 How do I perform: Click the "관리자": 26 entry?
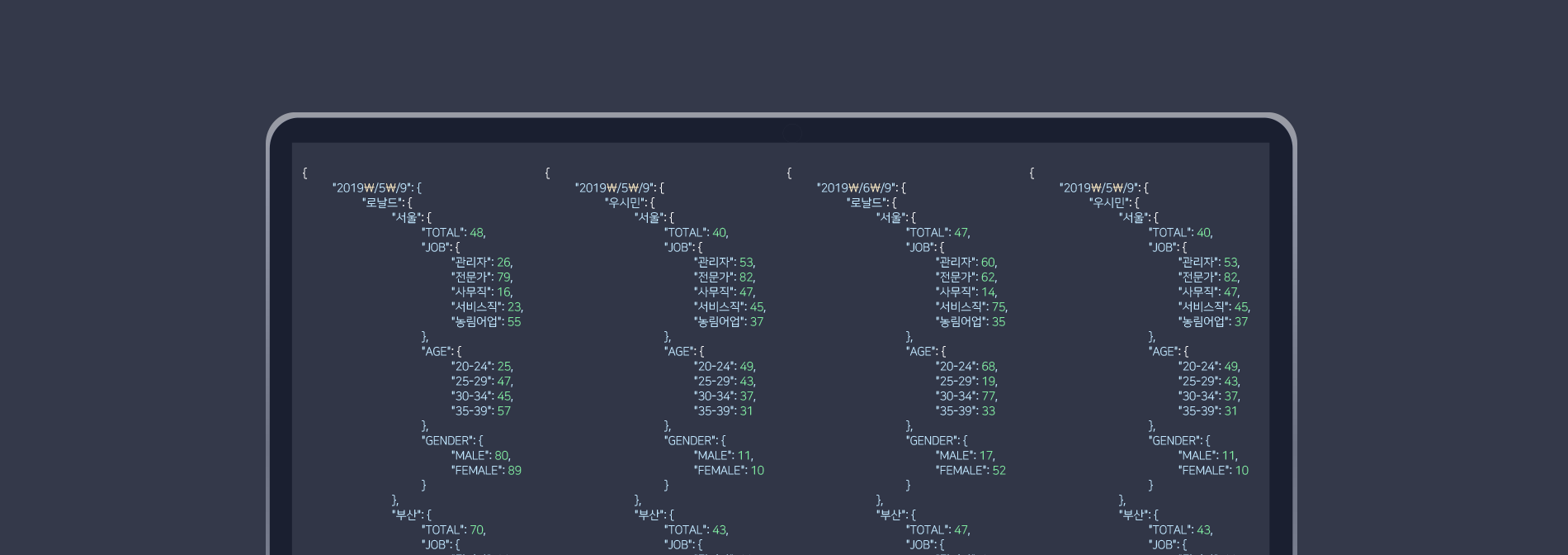(482, 262)
